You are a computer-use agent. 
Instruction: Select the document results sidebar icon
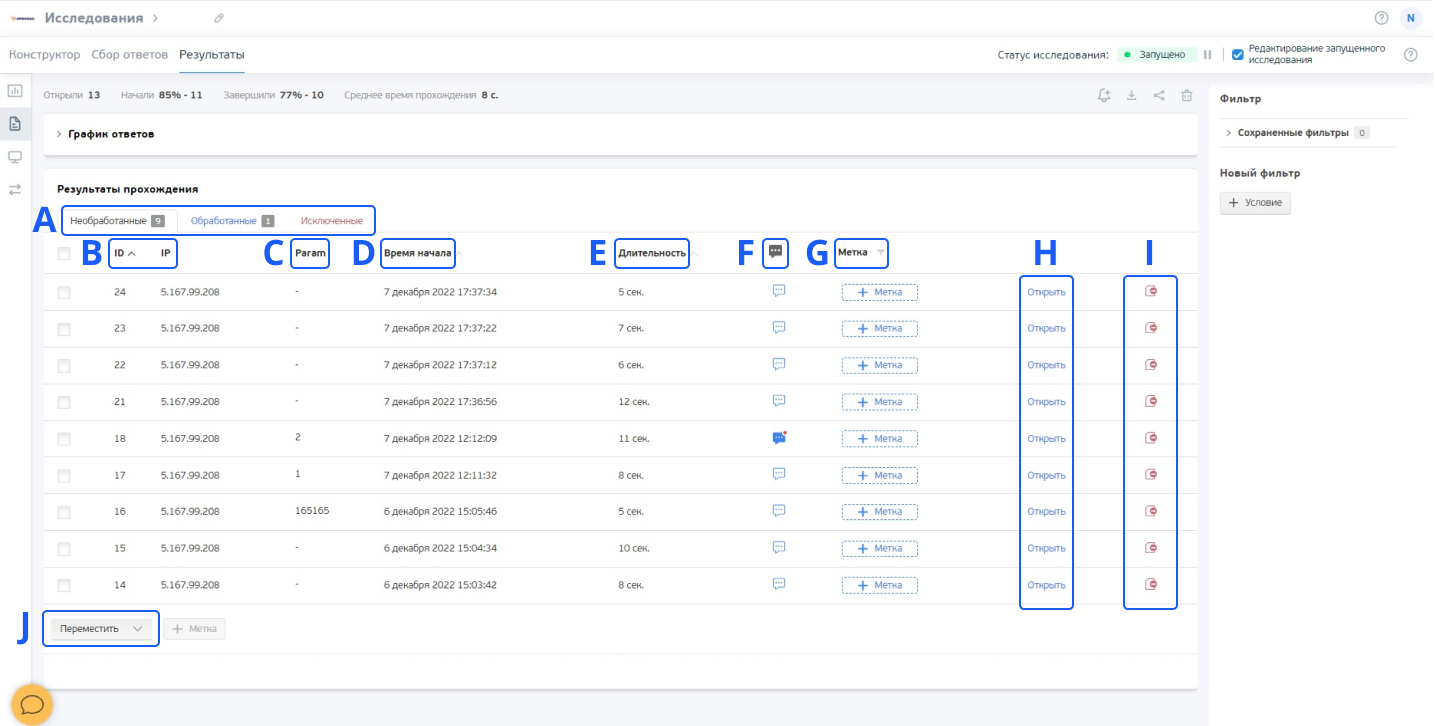tap(15, 124)
